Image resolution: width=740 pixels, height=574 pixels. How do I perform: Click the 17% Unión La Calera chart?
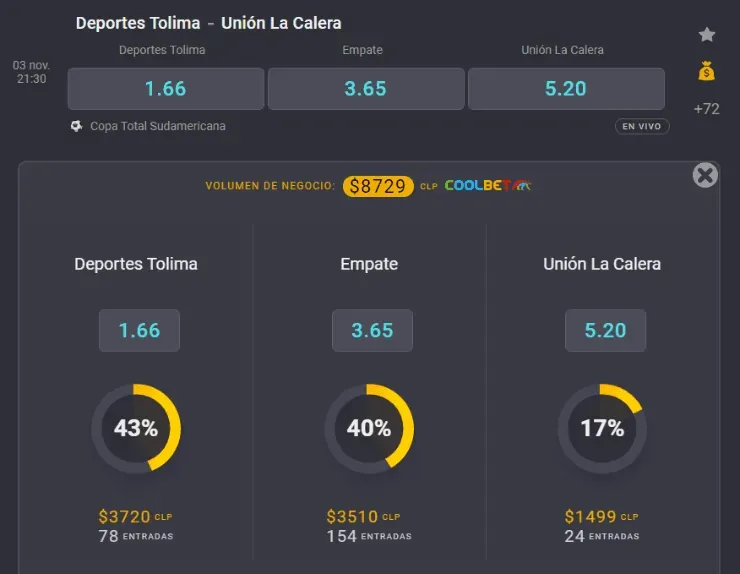[602, 428]
